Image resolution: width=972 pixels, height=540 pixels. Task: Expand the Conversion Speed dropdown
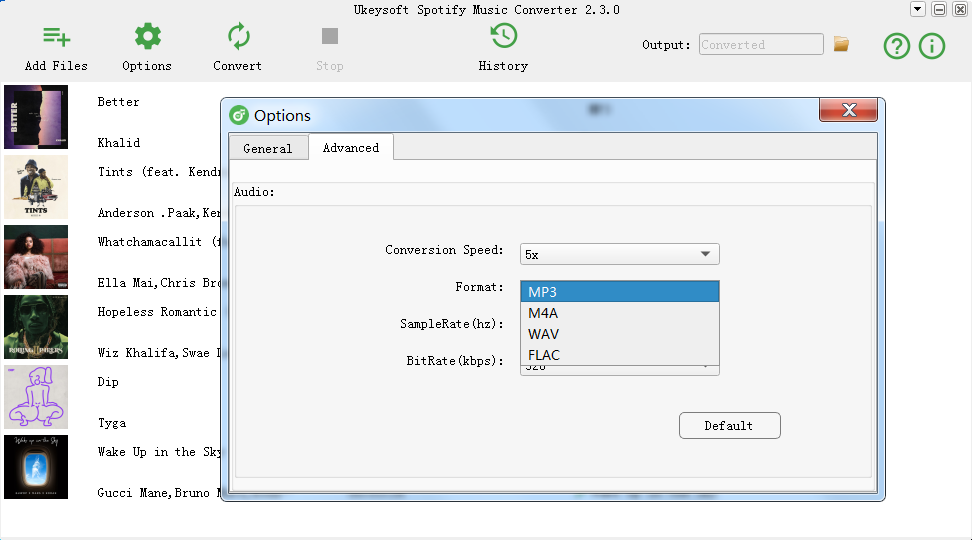[x=620, y=254]
